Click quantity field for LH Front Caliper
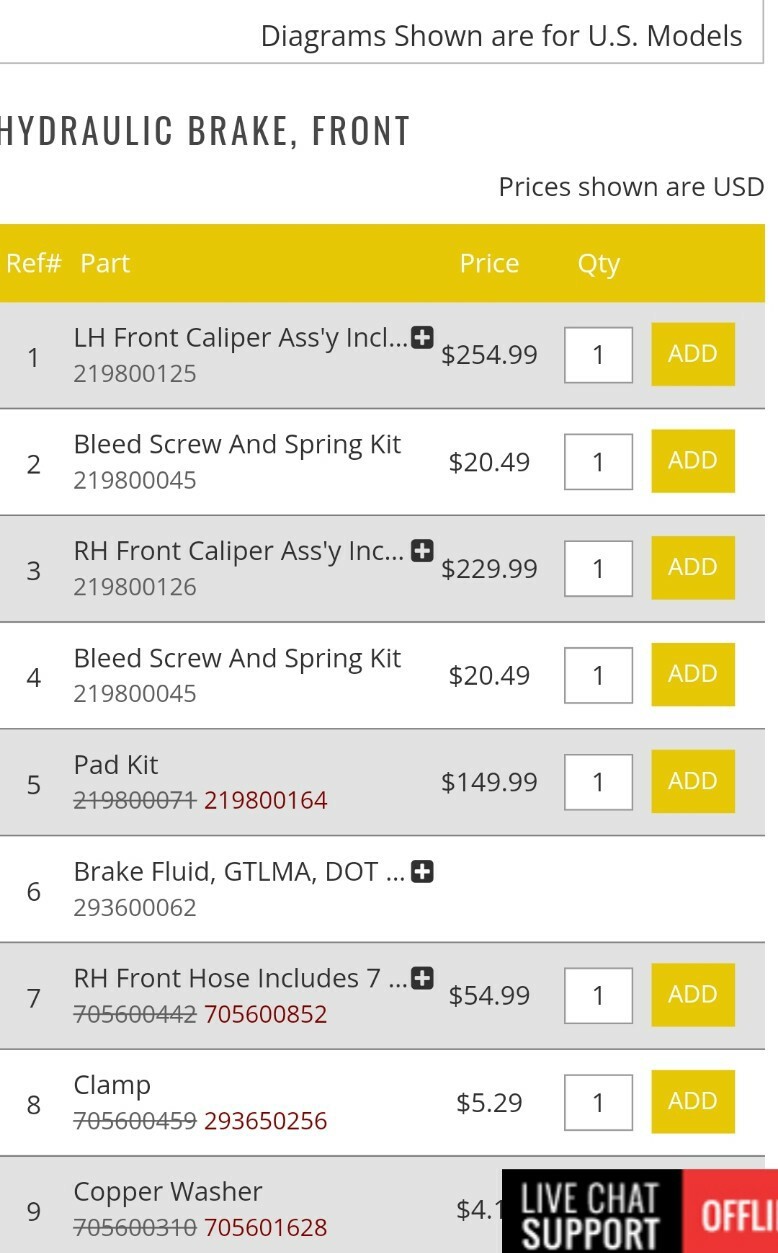Viewport: 778px width, 1253px height. tap(598, 354)
